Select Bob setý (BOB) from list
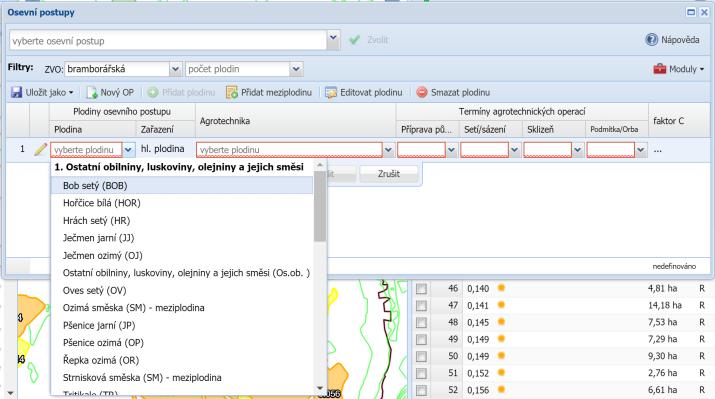 (x=182, y=186)
